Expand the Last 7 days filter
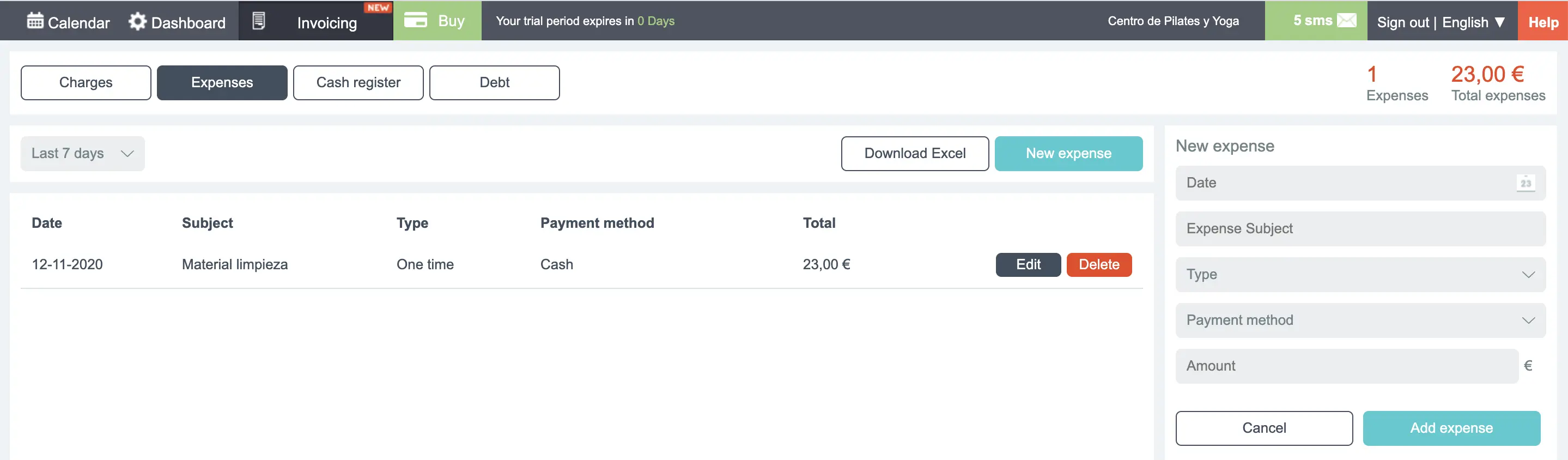Viewport: 1568px width, 460px height. [83, 154]
